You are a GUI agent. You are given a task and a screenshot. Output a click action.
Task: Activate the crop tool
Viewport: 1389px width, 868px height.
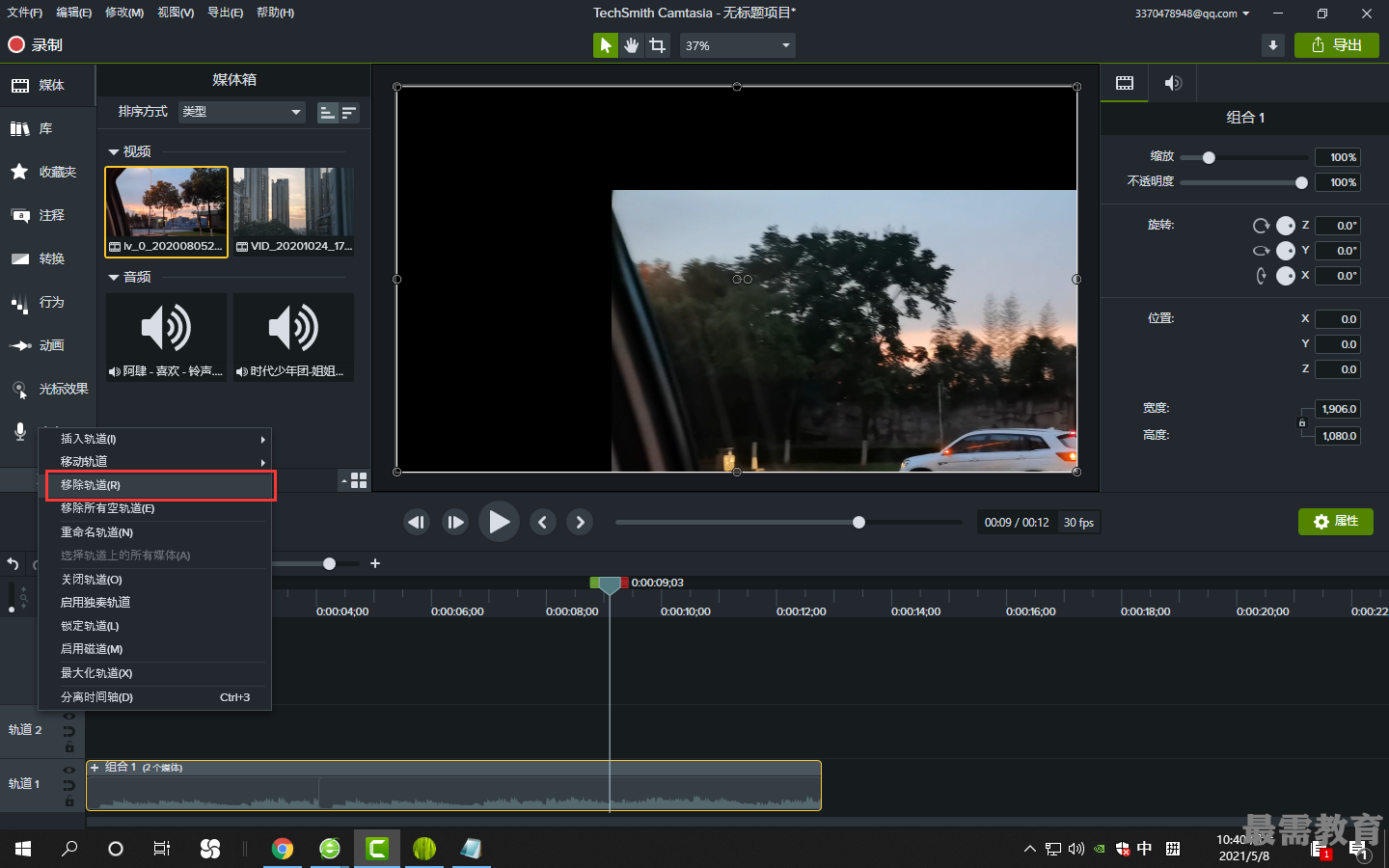coord(658,45)
